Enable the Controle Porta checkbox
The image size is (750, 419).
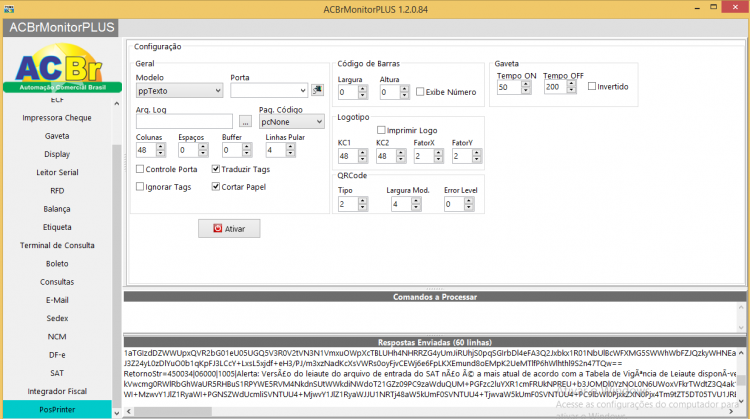[x=140, y=169]
